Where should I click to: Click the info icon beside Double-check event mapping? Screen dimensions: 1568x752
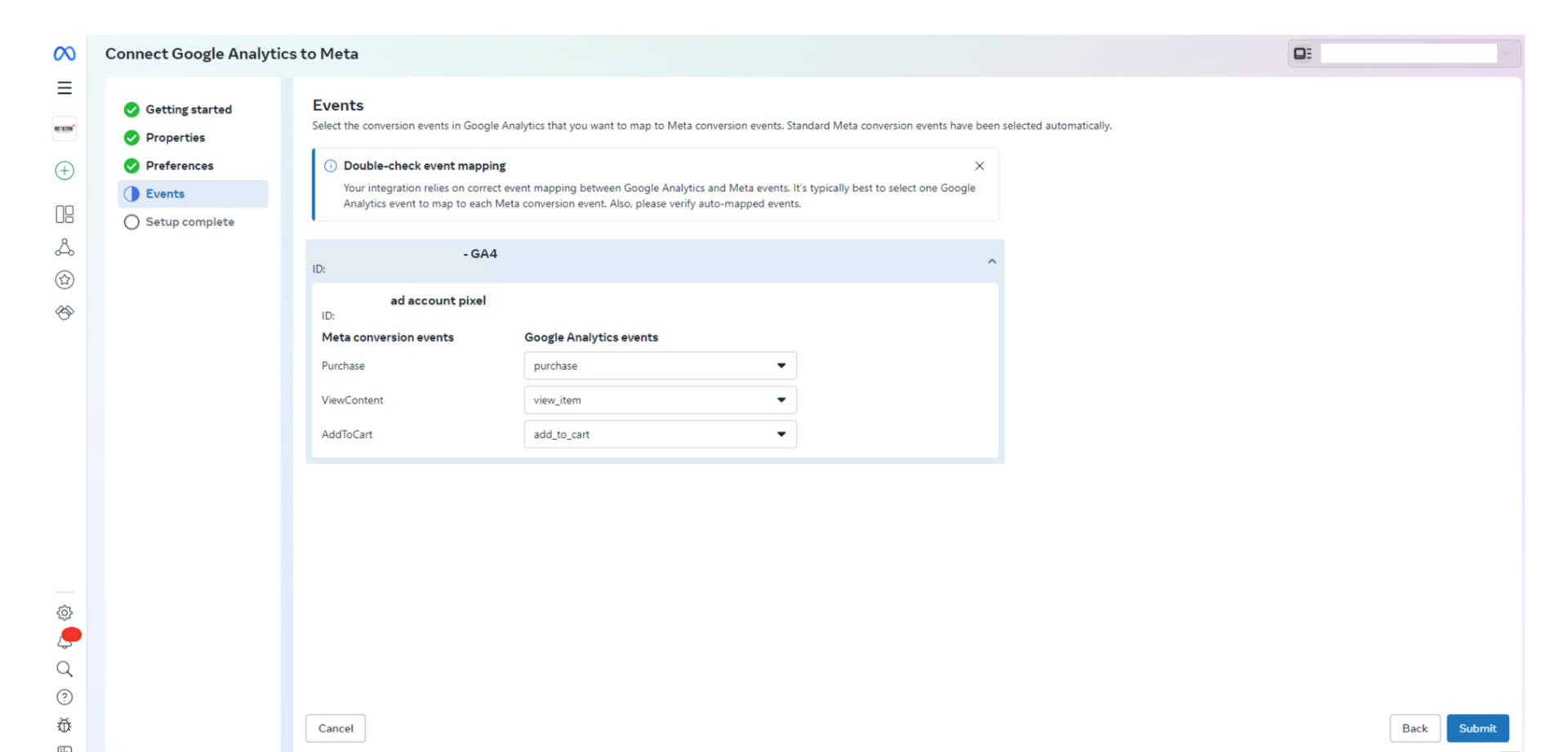click(x=331, y=166)
